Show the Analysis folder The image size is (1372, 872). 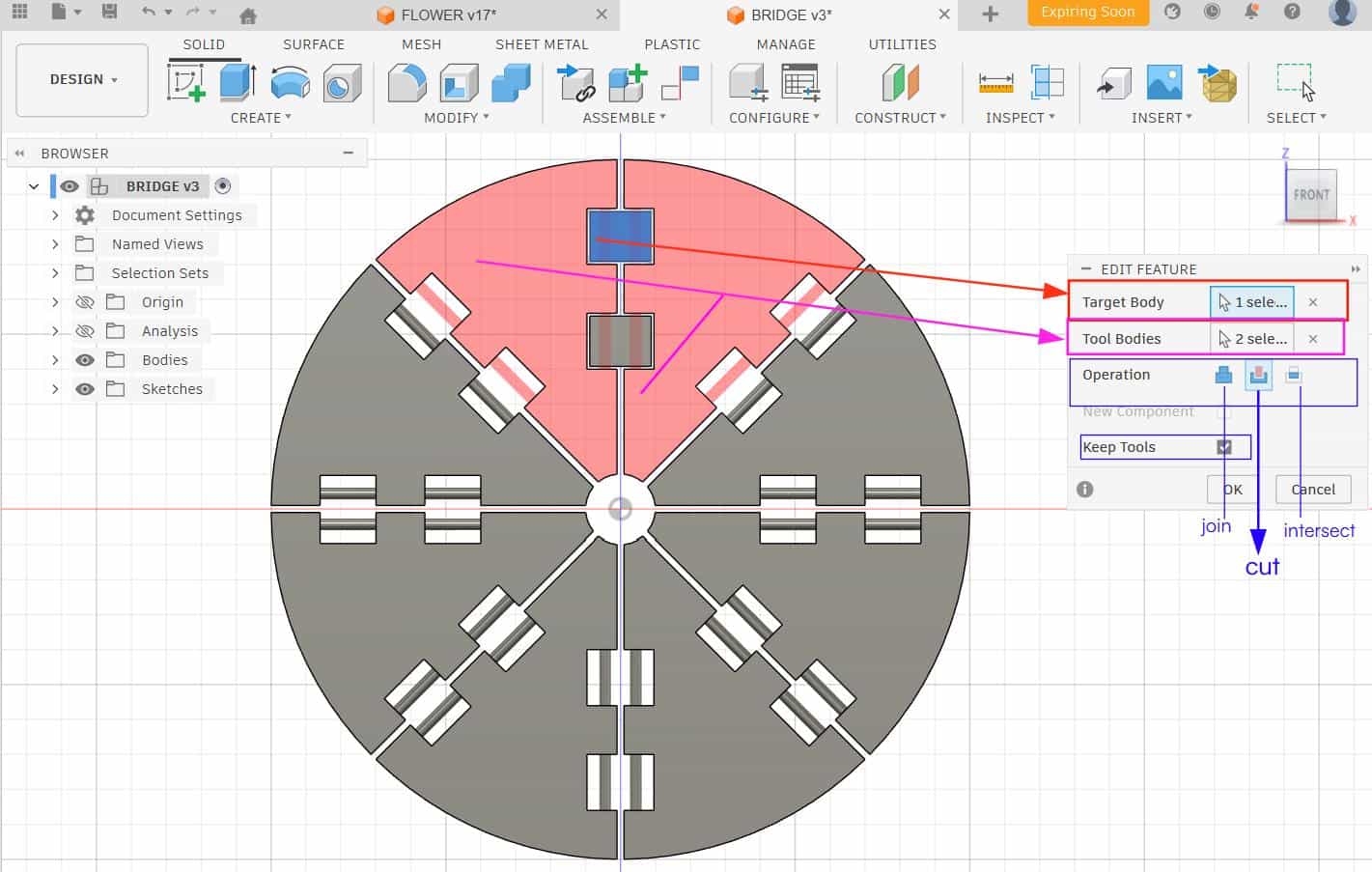pyautogui.click(x=85, y=331)
